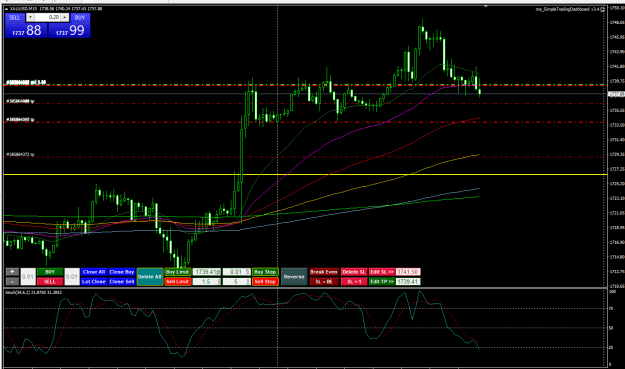The width and height of the screenshot is (625, 369).
Task: Click the SL = BE button
Action: click(x=324, y=281)
